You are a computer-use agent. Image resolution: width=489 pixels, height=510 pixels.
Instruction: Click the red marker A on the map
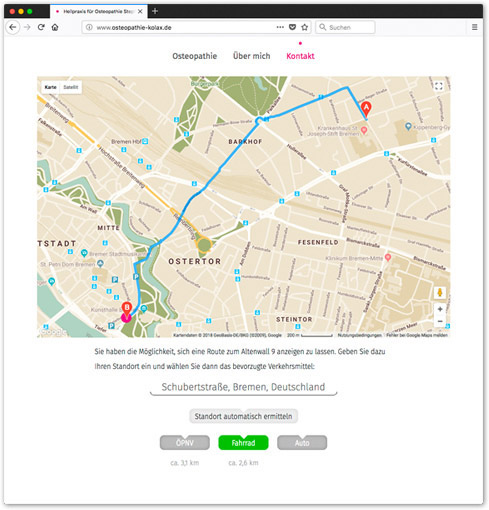(366, 109)
